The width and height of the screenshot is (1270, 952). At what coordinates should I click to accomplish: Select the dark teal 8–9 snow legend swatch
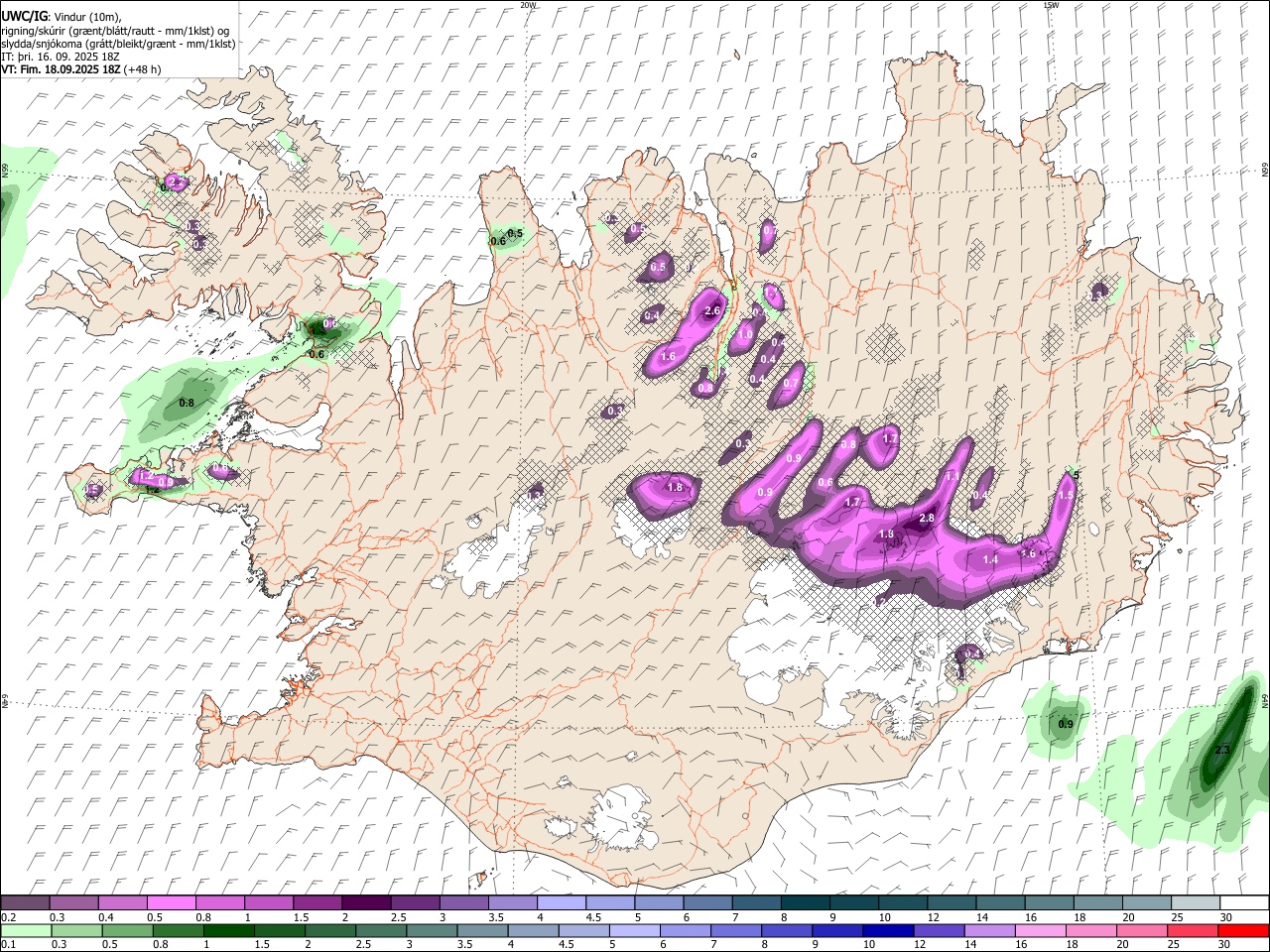tap(803, 903)
